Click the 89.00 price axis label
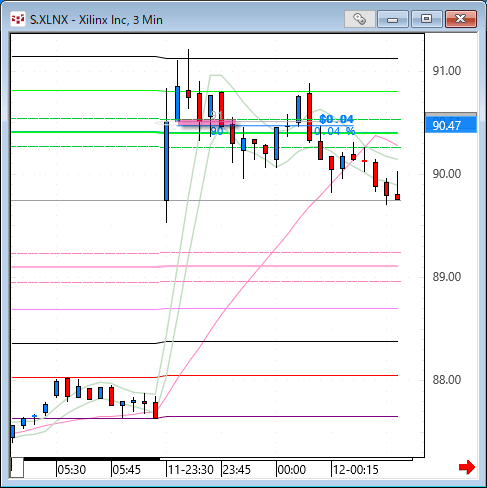 click(x=447, y=277)
